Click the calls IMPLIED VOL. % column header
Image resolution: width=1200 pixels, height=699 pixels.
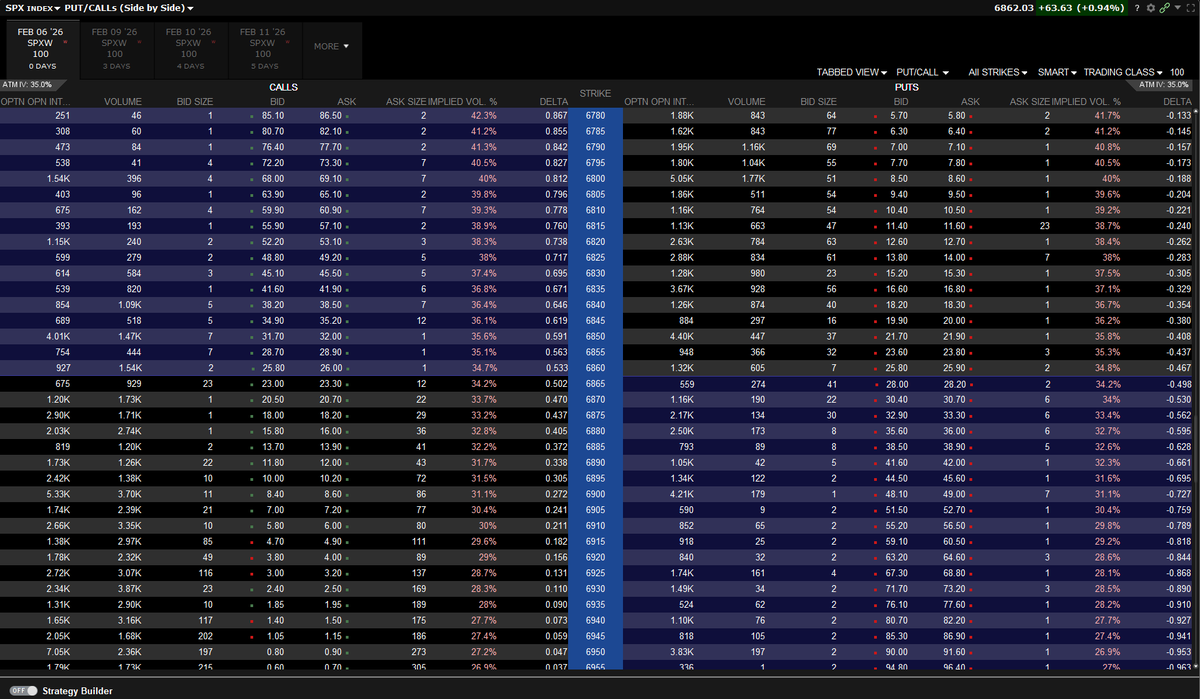point(462,102)
